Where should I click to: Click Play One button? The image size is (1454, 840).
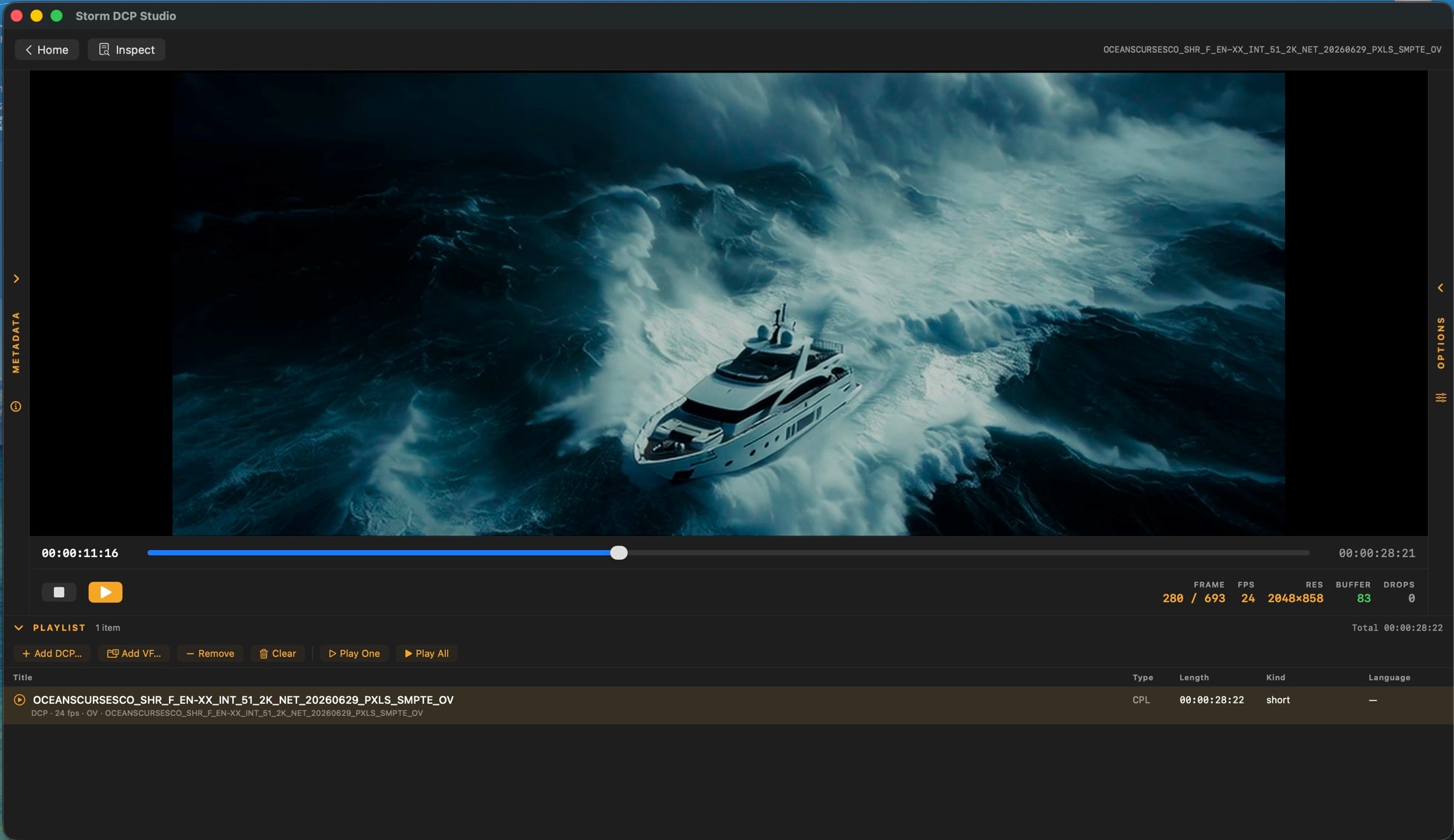354,653
